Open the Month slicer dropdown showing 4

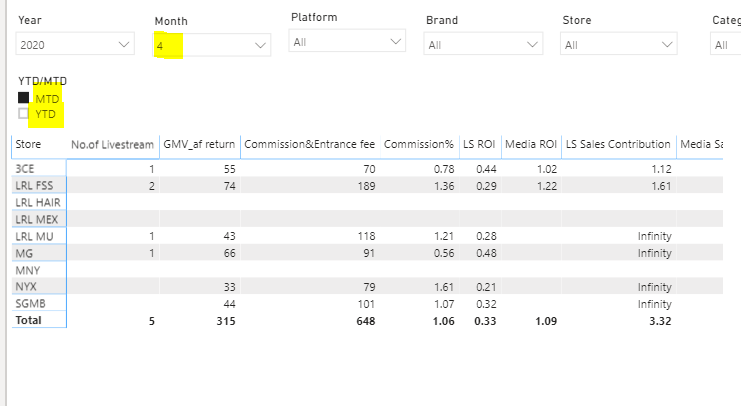click(x=212, y=45)
